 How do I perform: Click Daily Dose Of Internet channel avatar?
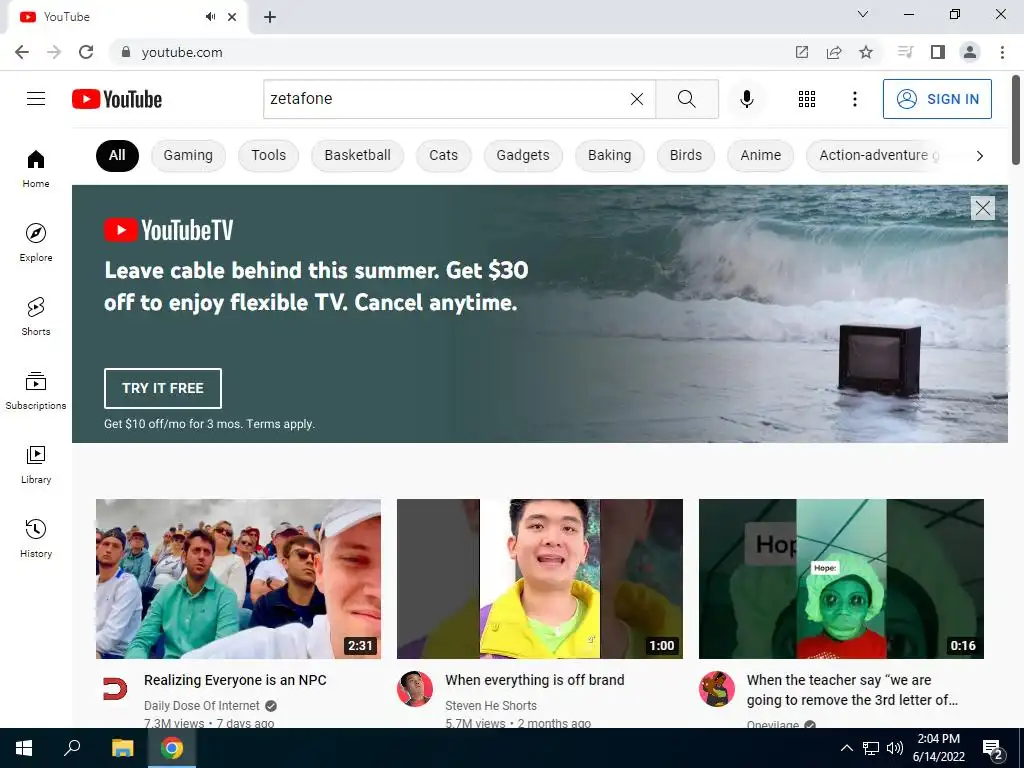(115, 688)
